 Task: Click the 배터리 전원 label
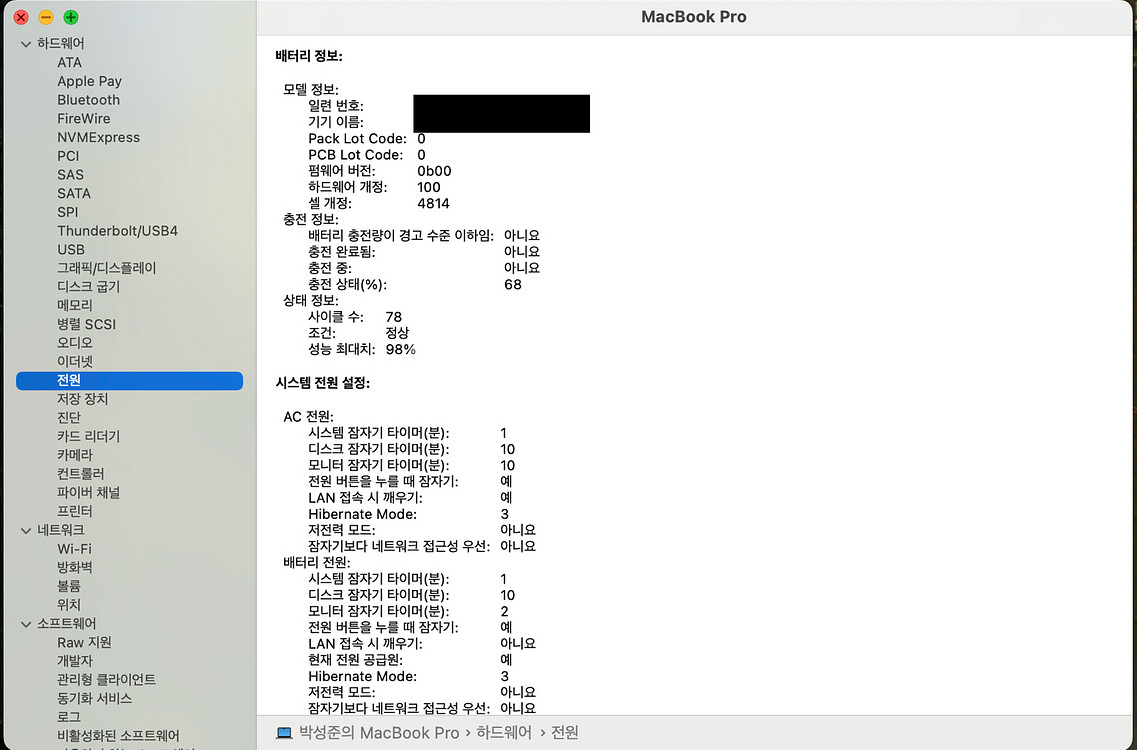point(317,563)
